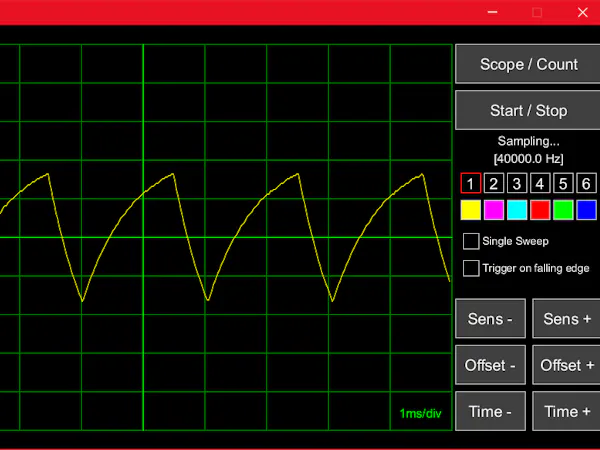Select channel 6

point(586,183)
